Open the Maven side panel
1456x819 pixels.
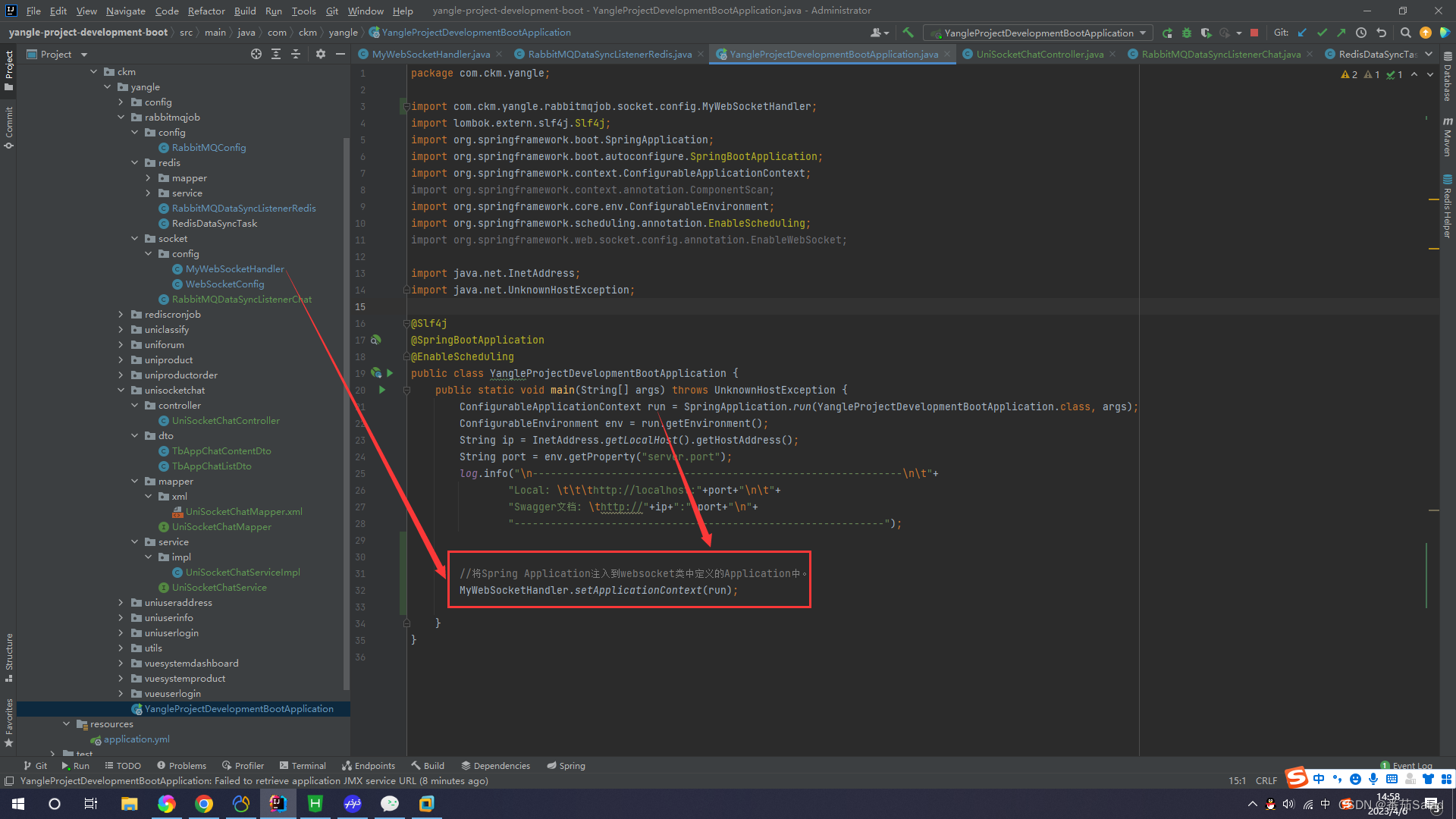click(x=1448, y=136)
